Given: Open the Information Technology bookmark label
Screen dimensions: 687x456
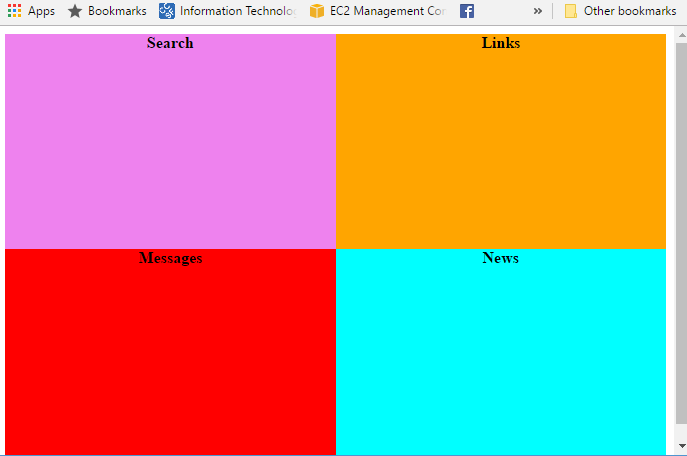Looking at the screenshot, I should click(x=237, y=11).
